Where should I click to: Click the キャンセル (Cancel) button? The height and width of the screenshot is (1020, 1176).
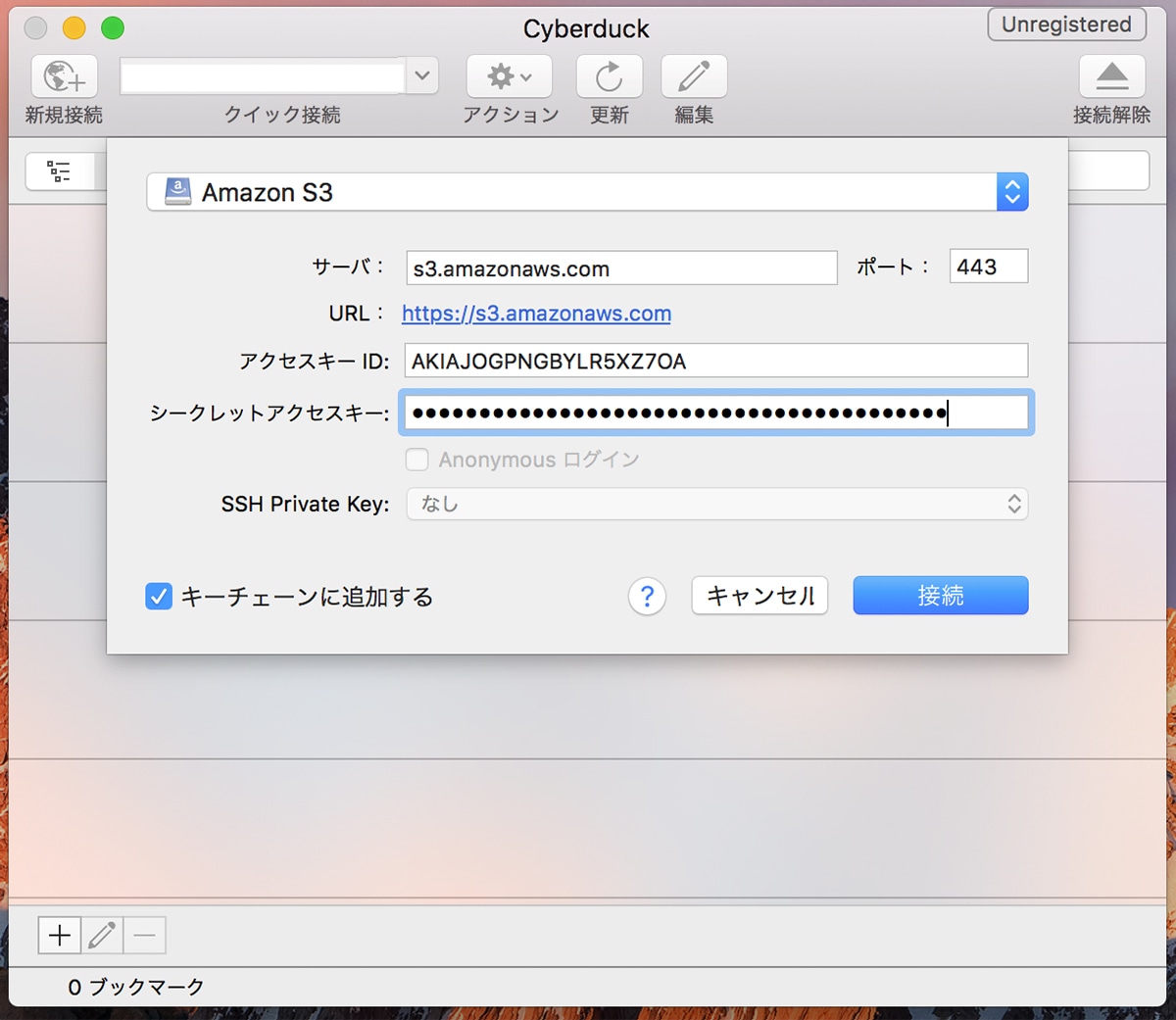pyautogui.click(x=759, y=596)
